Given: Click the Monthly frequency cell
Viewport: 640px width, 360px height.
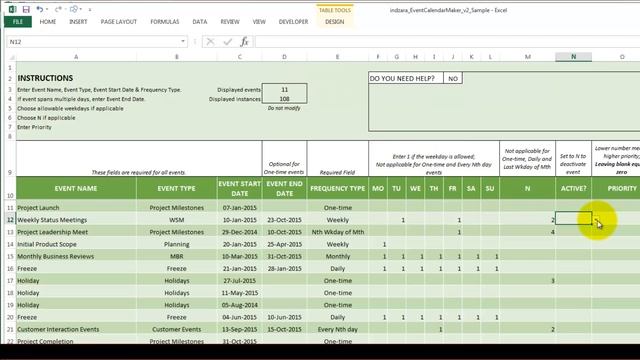Looking at the screenshot, I should pyautogui.click(x=338, y=256).
